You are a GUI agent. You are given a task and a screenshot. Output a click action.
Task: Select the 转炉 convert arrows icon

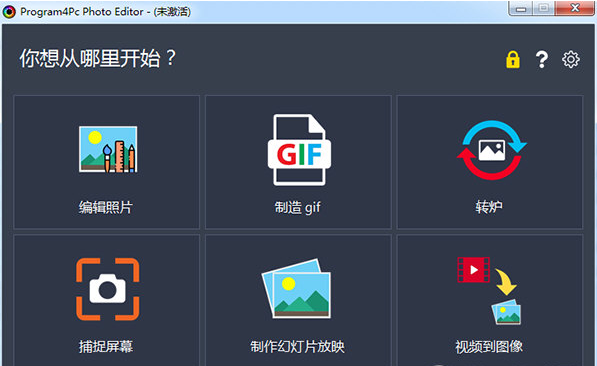492,150
